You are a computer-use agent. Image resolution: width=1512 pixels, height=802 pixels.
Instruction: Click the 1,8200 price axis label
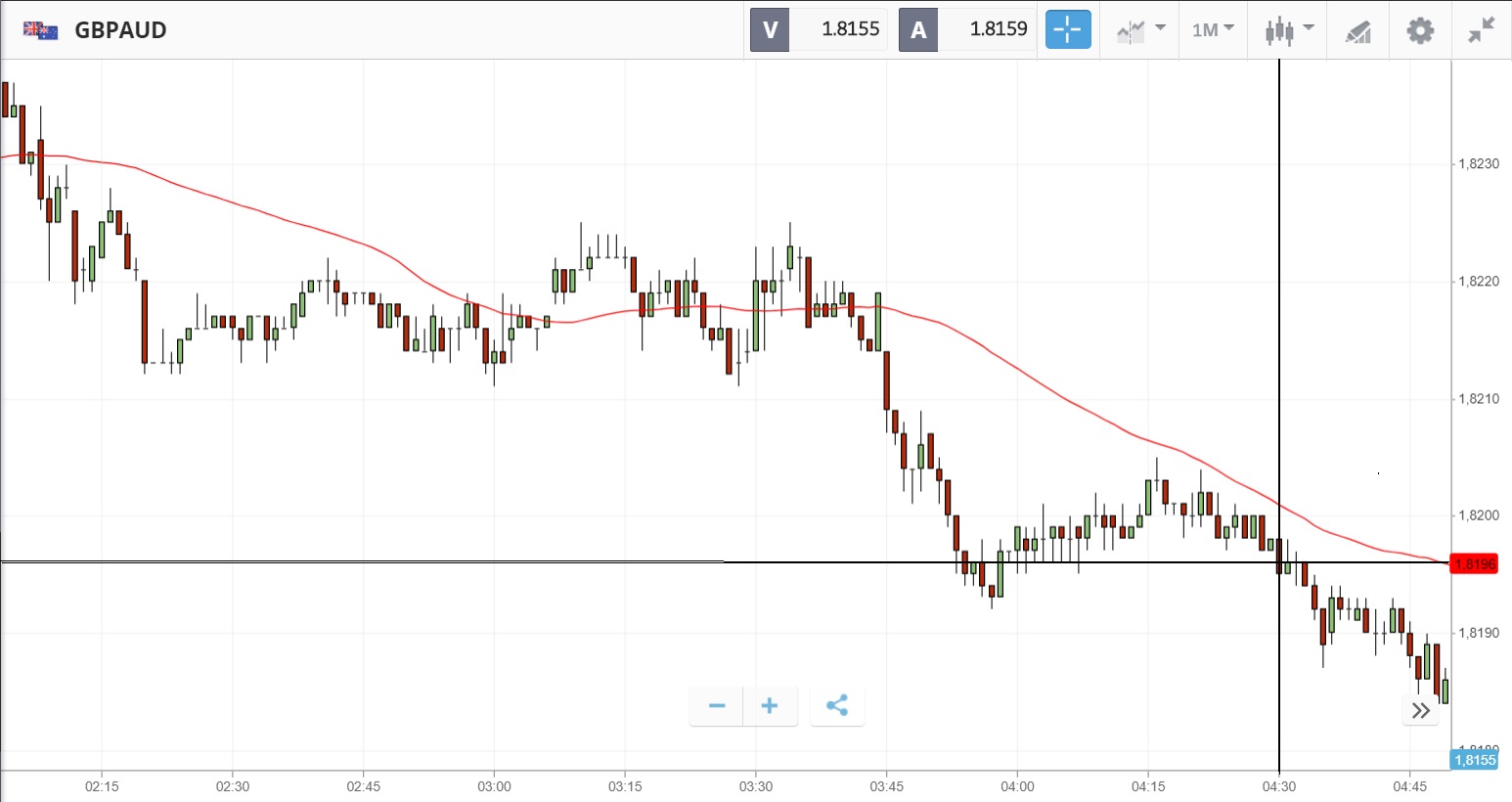(1479, 515)
